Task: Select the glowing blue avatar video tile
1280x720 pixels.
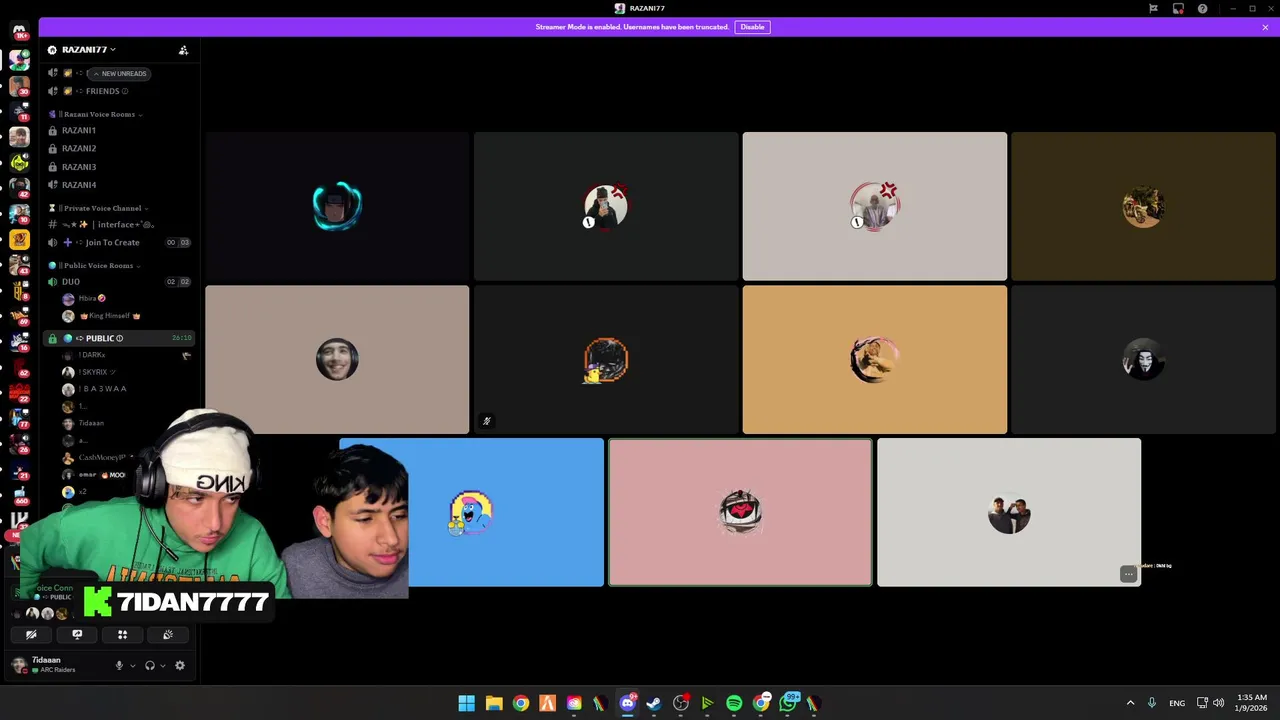Action: point(337,206)
